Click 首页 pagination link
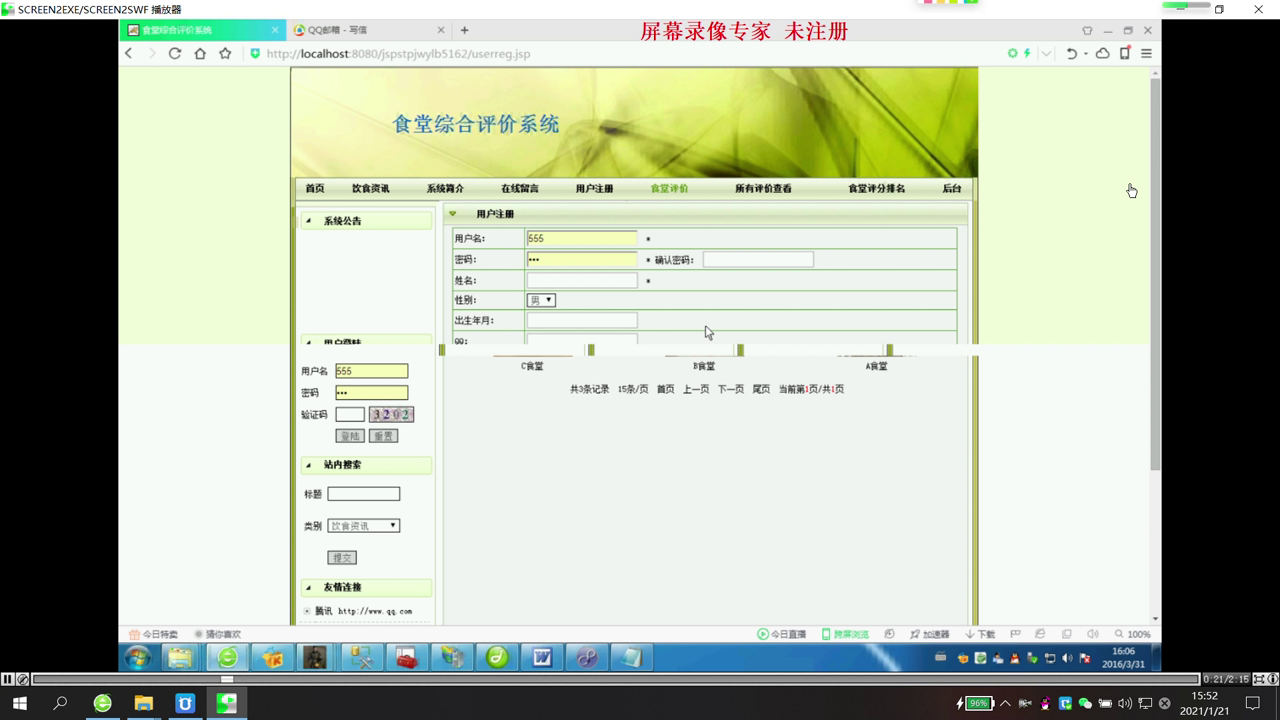Screen dimensions: 1280x720 coord(665,389)
